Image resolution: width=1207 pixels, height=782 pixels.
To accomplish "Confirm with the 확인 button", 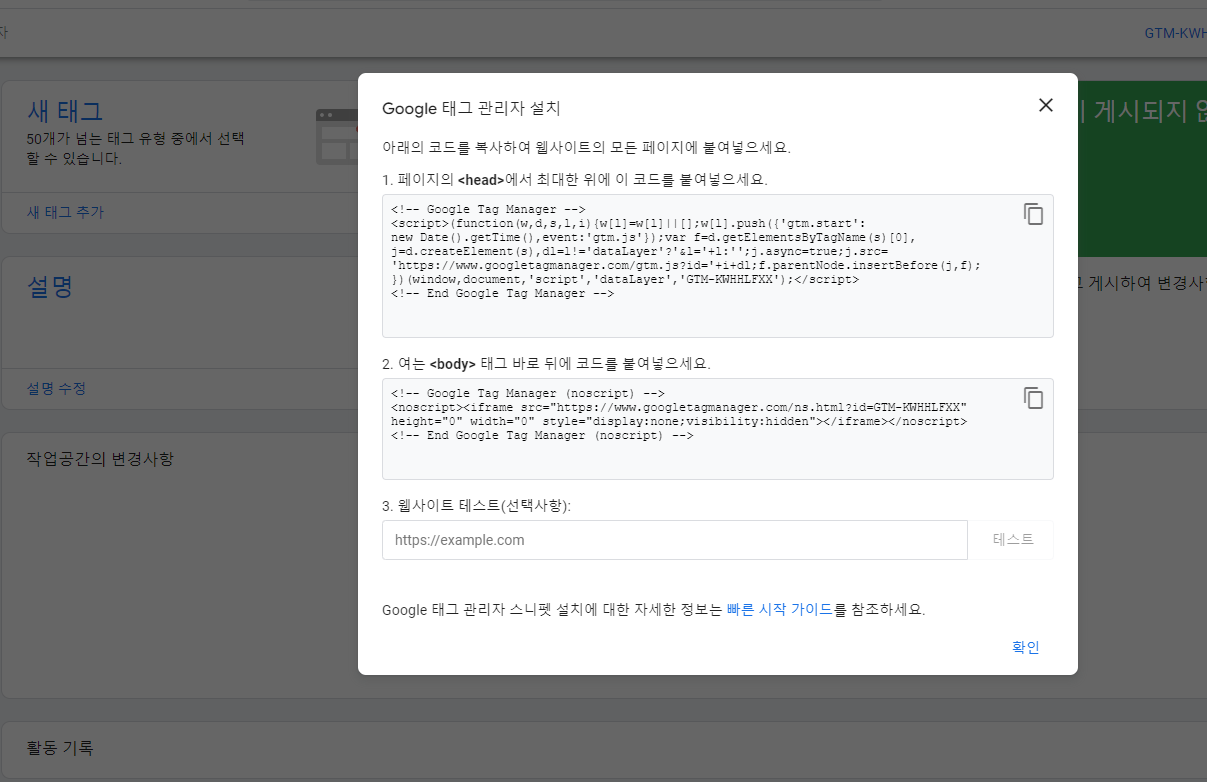I will point(1026,647).
